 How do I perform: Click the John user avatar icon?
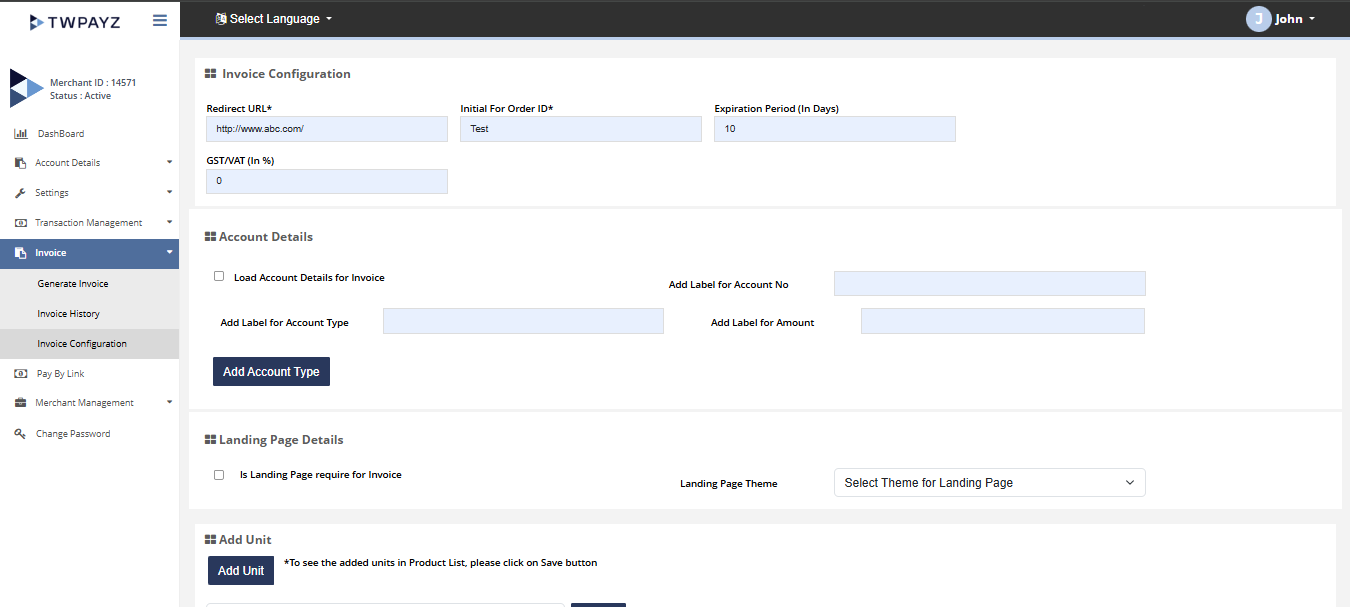click(x=1258, y=19)
